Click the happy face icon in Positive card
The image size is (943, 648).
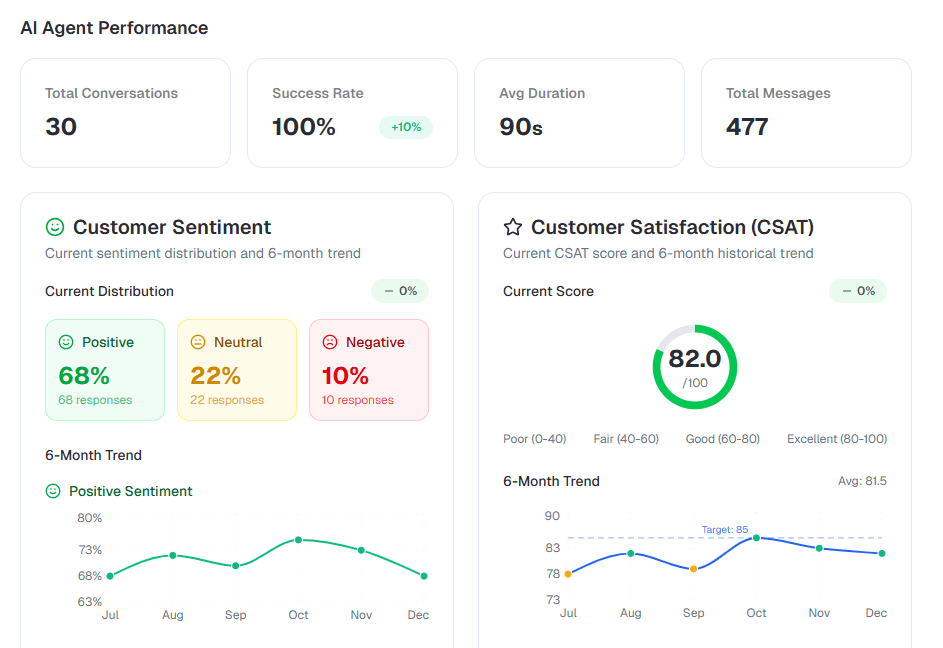point(66,342)
